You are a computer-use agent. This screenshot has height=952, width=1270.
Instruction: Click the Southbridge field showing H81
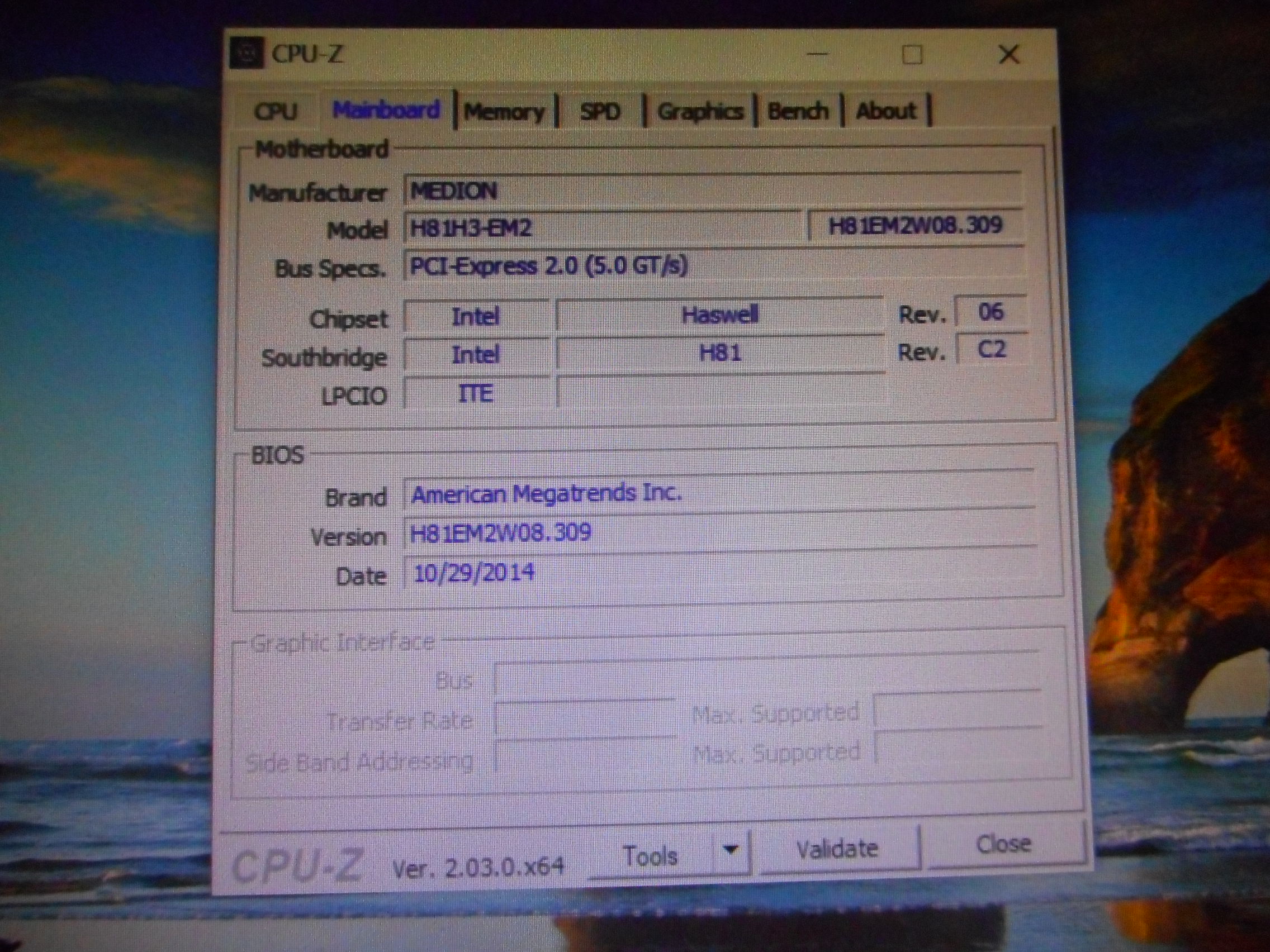(x=721, y=354)
